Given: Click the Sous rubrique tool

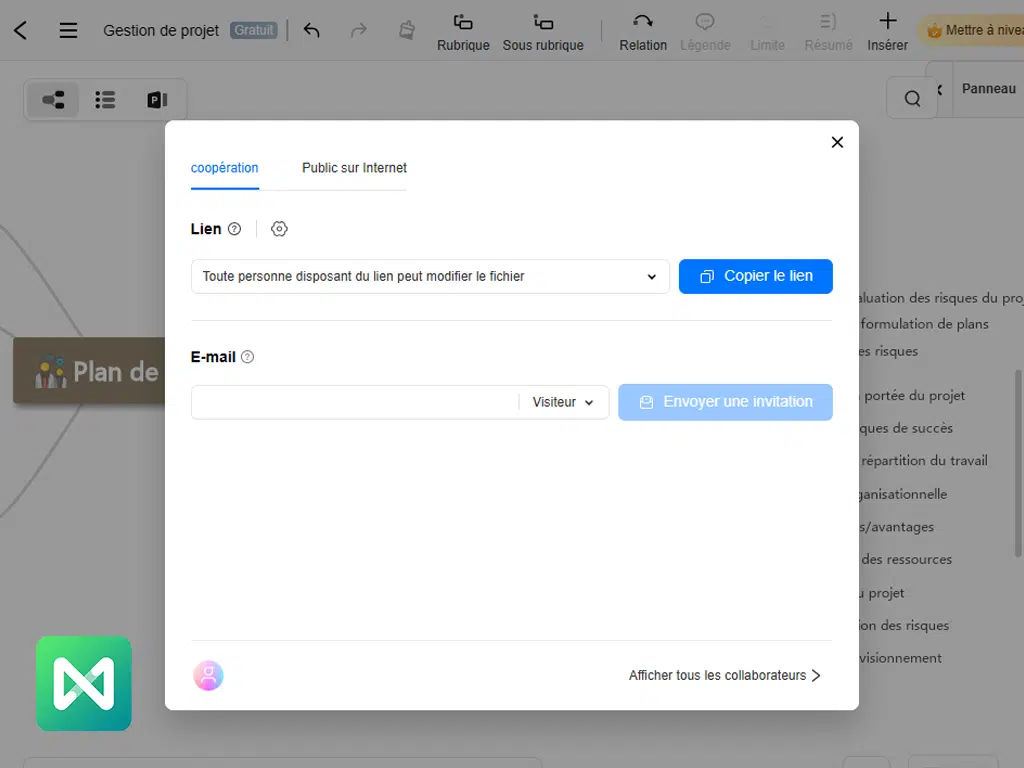Looking at the screenshot, I should (x=543, y=32).
